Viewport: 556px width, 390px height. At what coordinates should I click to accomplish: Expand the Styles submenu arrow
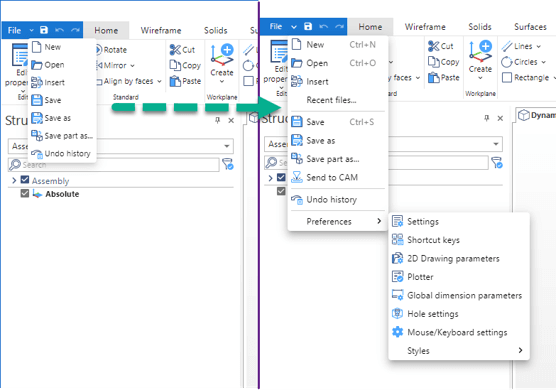coord(520,350)
